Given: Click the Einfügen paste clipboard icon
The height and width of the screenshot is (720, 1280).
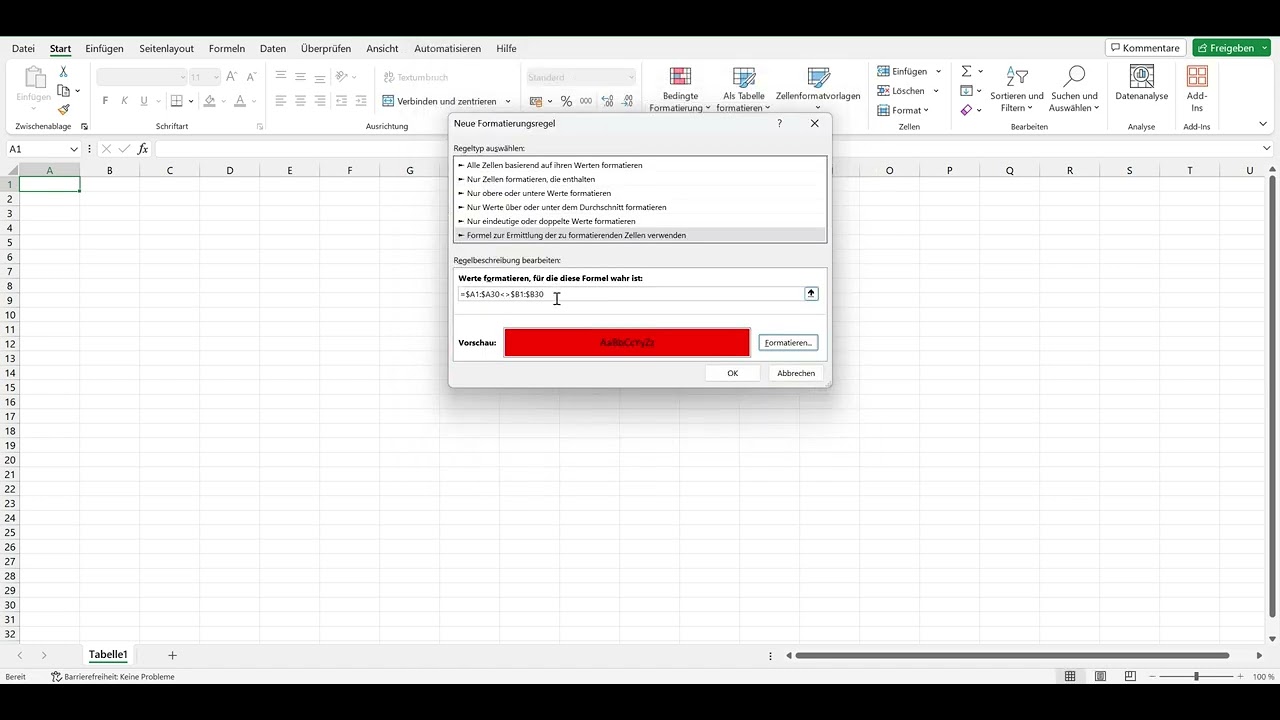Looking at the screenshot, I should (x=33, y=77).
